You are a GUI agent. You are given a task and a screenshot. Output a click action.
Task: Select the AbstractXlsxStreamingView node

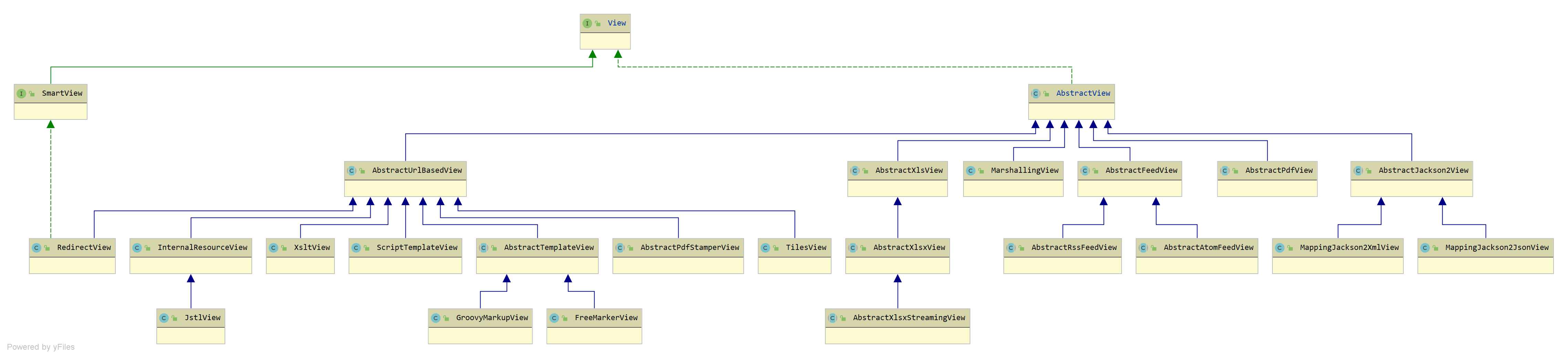click(x=897, y=326)
